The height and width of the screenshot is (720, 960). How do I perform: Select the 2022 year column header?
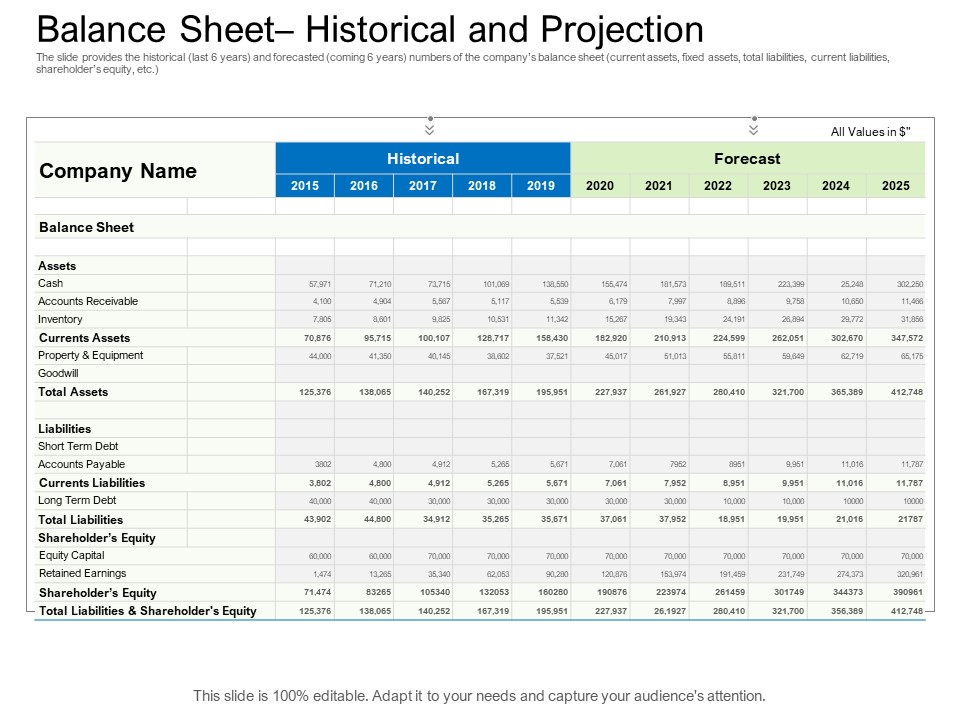(718, 186)
